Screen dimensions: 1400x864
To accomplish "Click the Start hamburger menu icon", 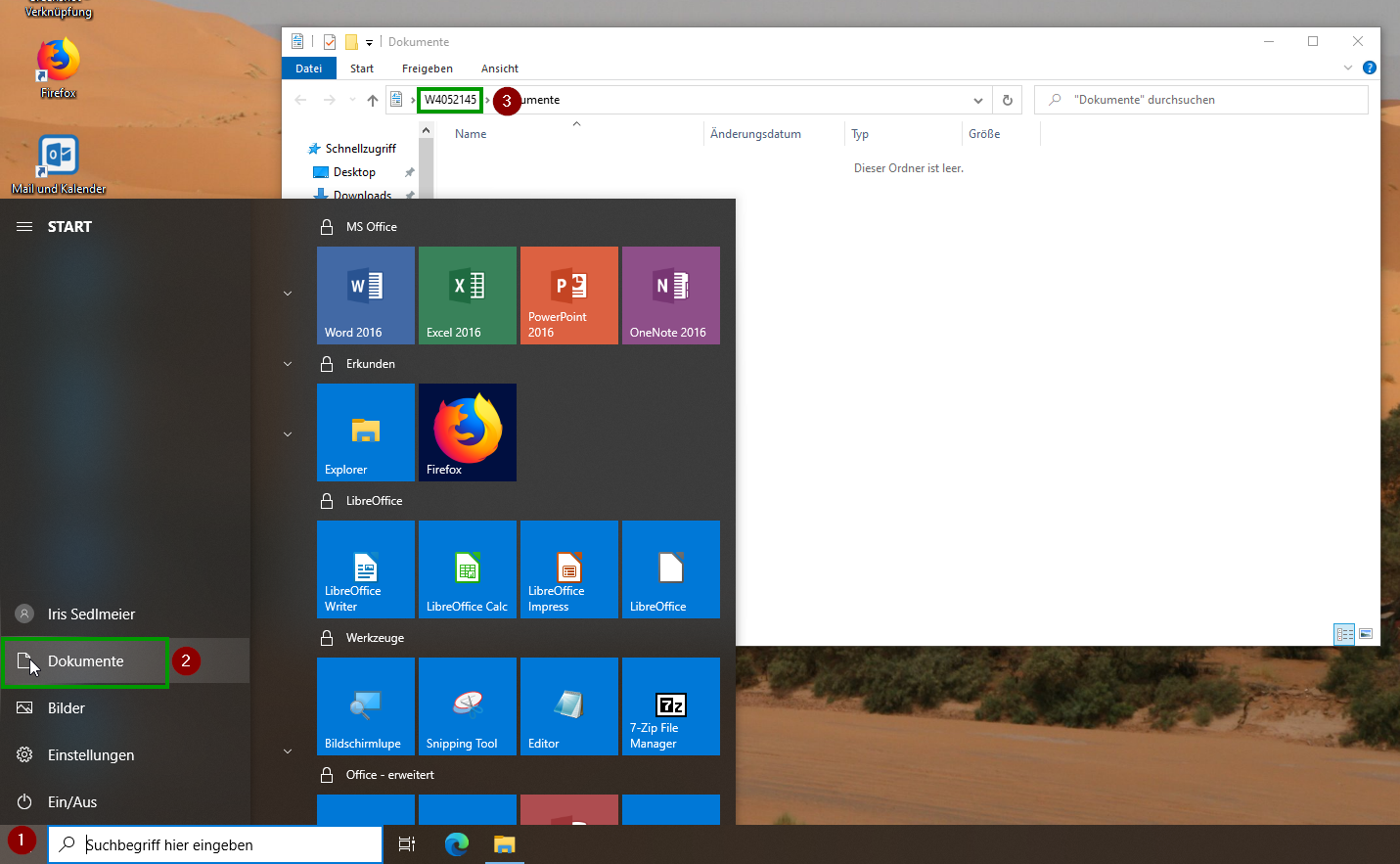I will click(x=24, y=226).
